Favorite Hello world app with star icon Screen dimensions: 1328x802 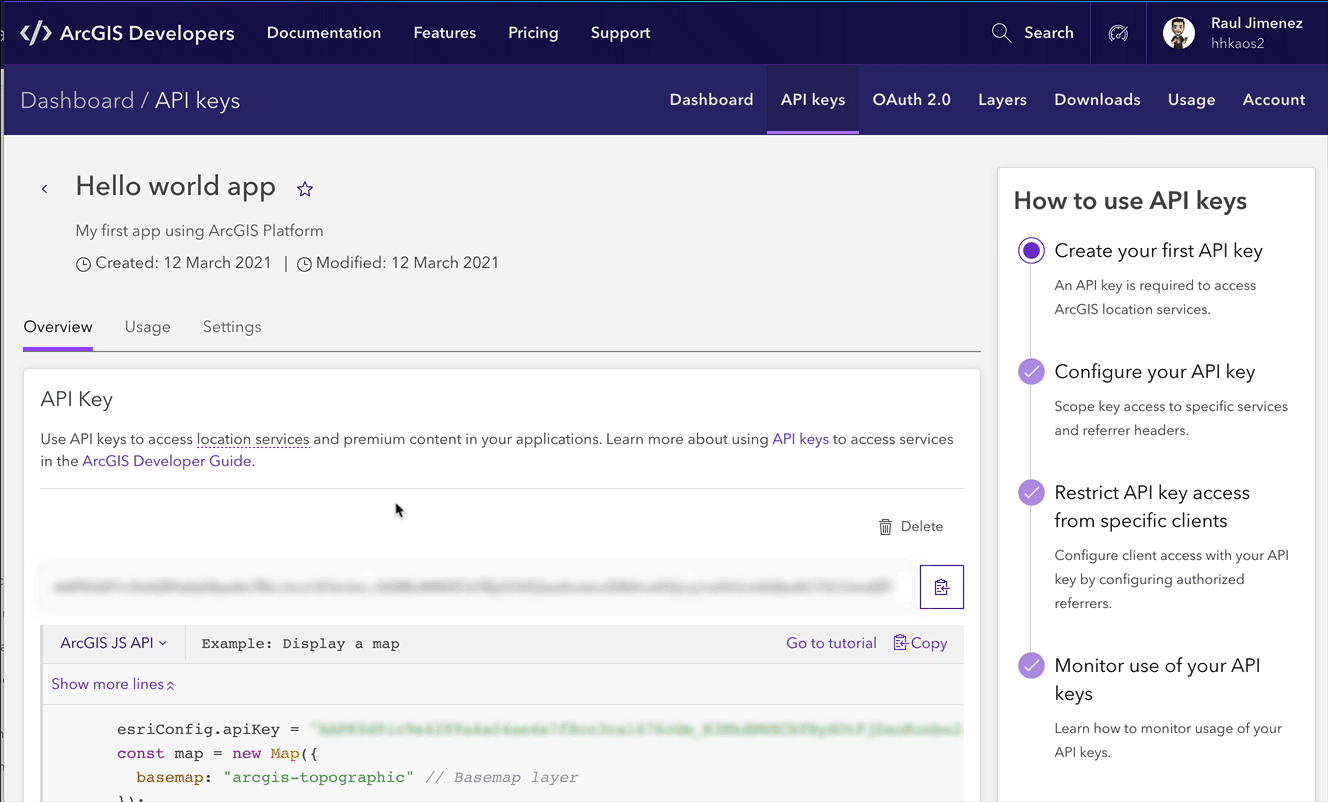[x=305, y=189]
